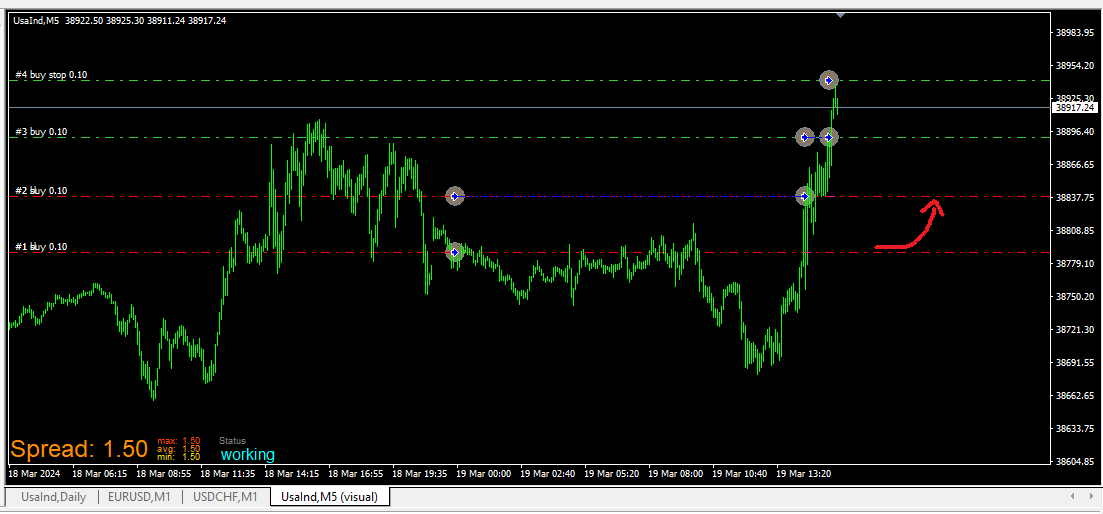This screenshot has width=1103, height=514.
Task: Click the '19 Mar 00:00' time axis label
Action: tap(483, 474)
